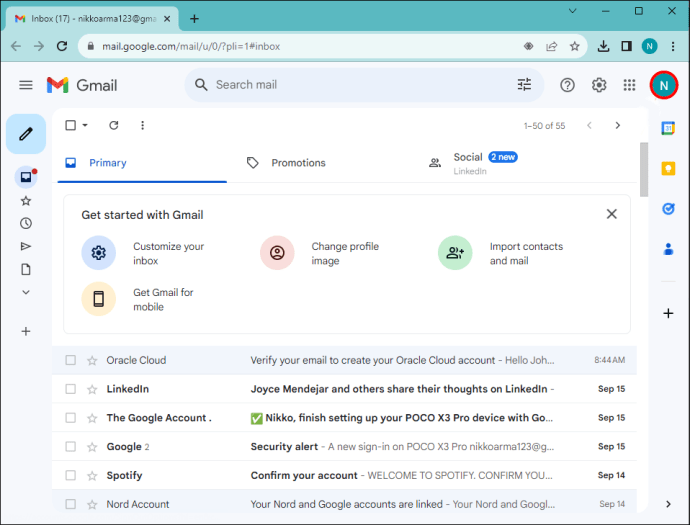This screenshot has width=690, height=525.
Task: Open Gmail Settings gear icon
Action: [x=598, y=85]
